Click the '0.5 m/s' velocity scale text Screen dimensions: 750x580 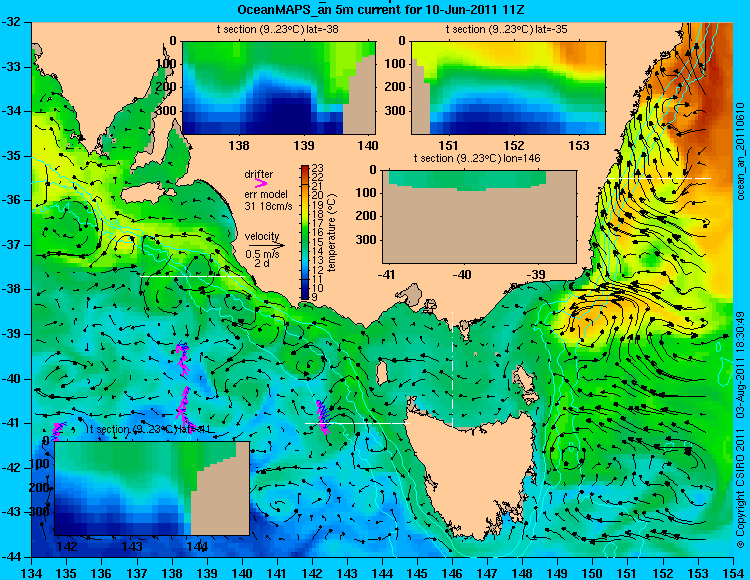tap(262, 254)
